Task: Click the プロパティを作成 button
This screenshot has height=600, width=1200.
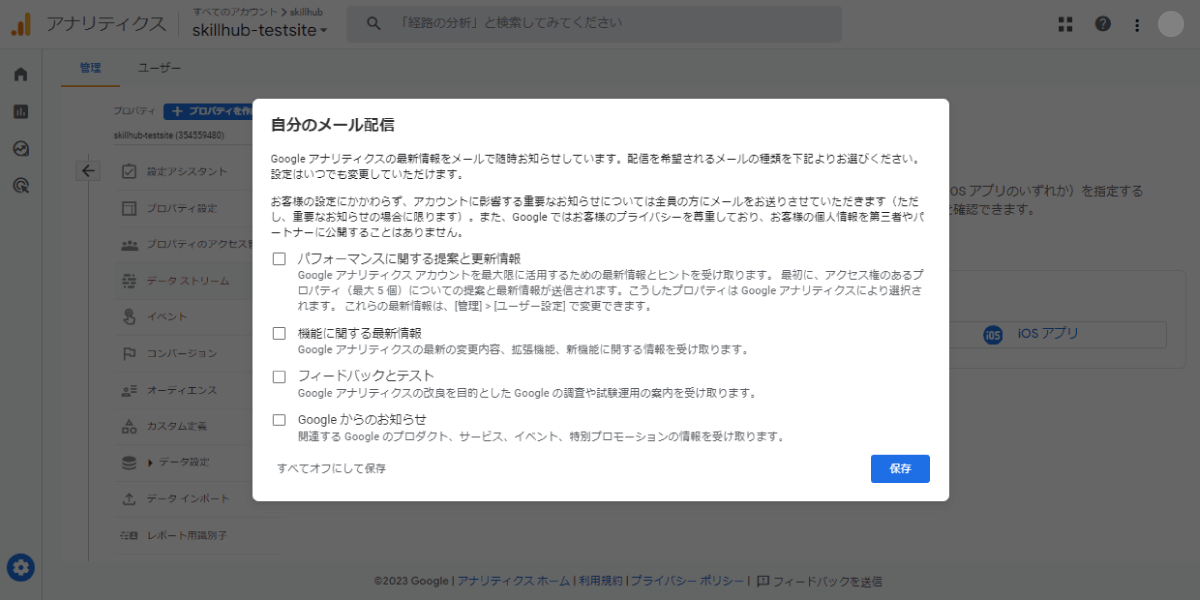Action: (x=207, y=111)
